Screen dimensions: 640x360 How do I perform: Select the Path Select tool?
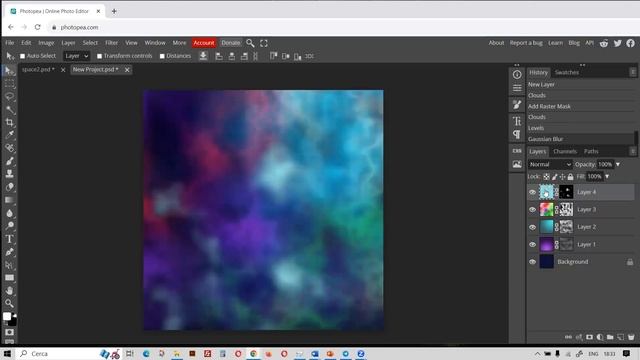click(x=9, y=265)
